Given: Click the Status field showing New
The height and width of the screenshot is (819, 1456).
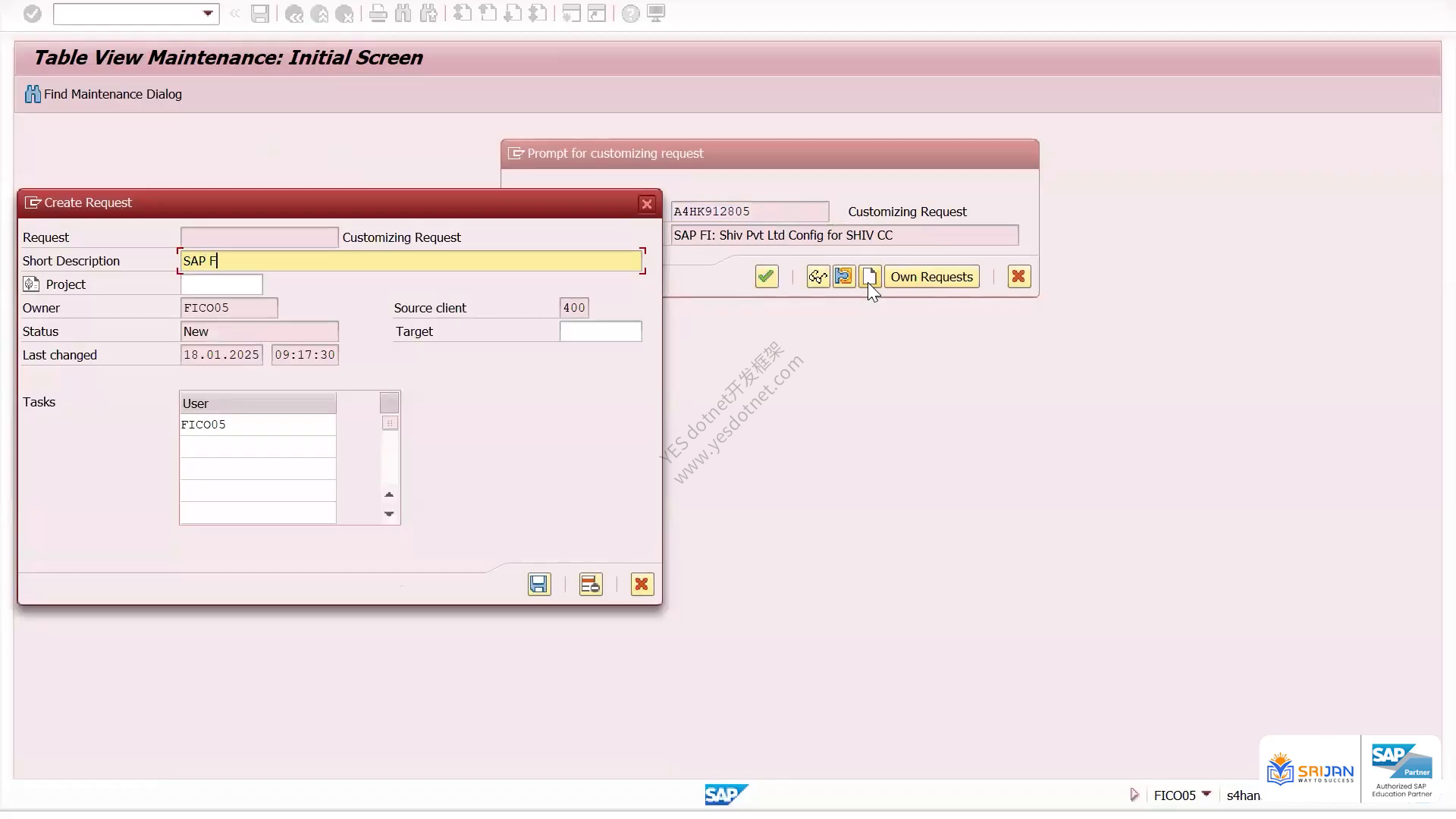Looking at the screenshot, I should tap(259, 331).
